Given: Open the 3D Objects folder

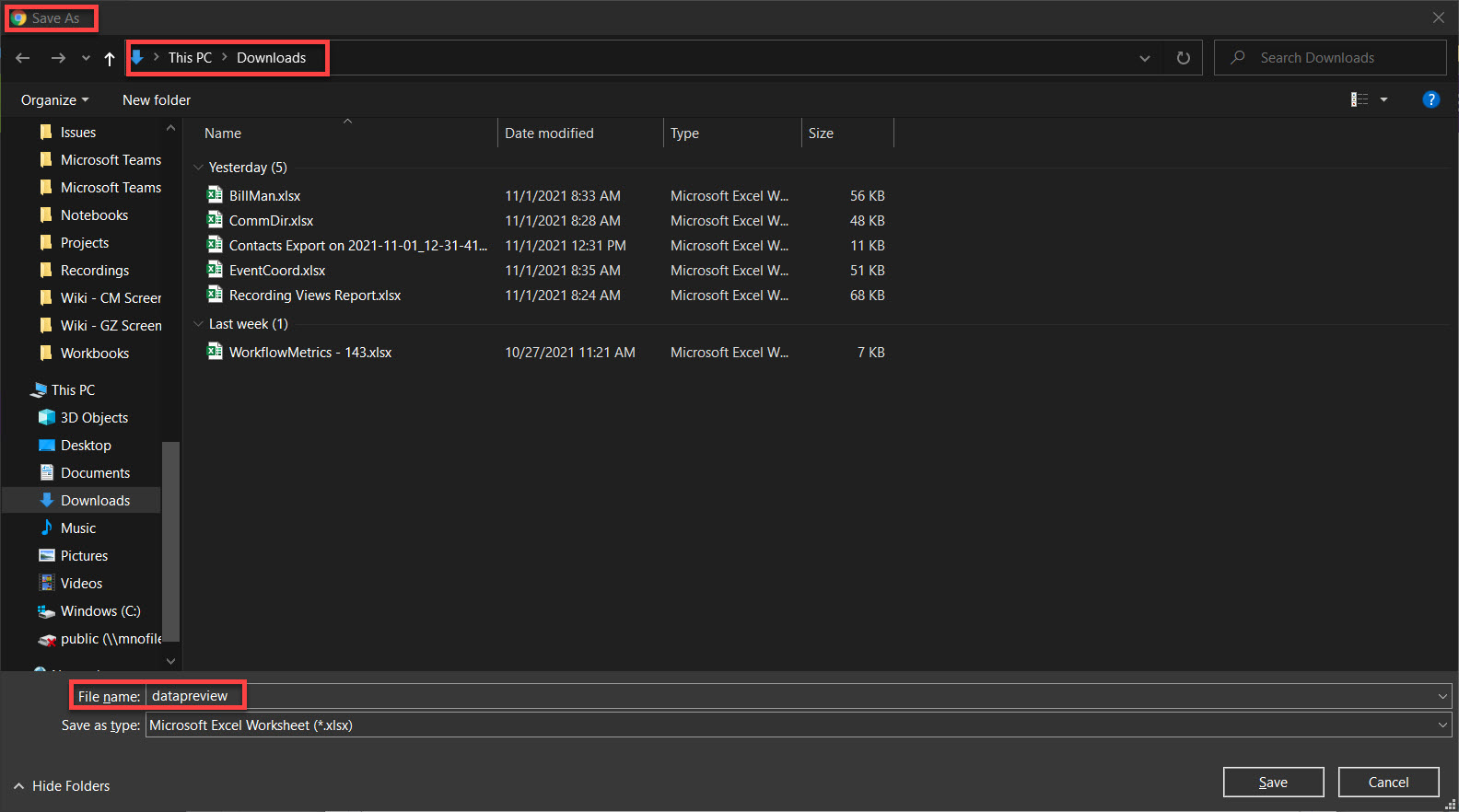Looking at the screenshot, I should 94,417.
